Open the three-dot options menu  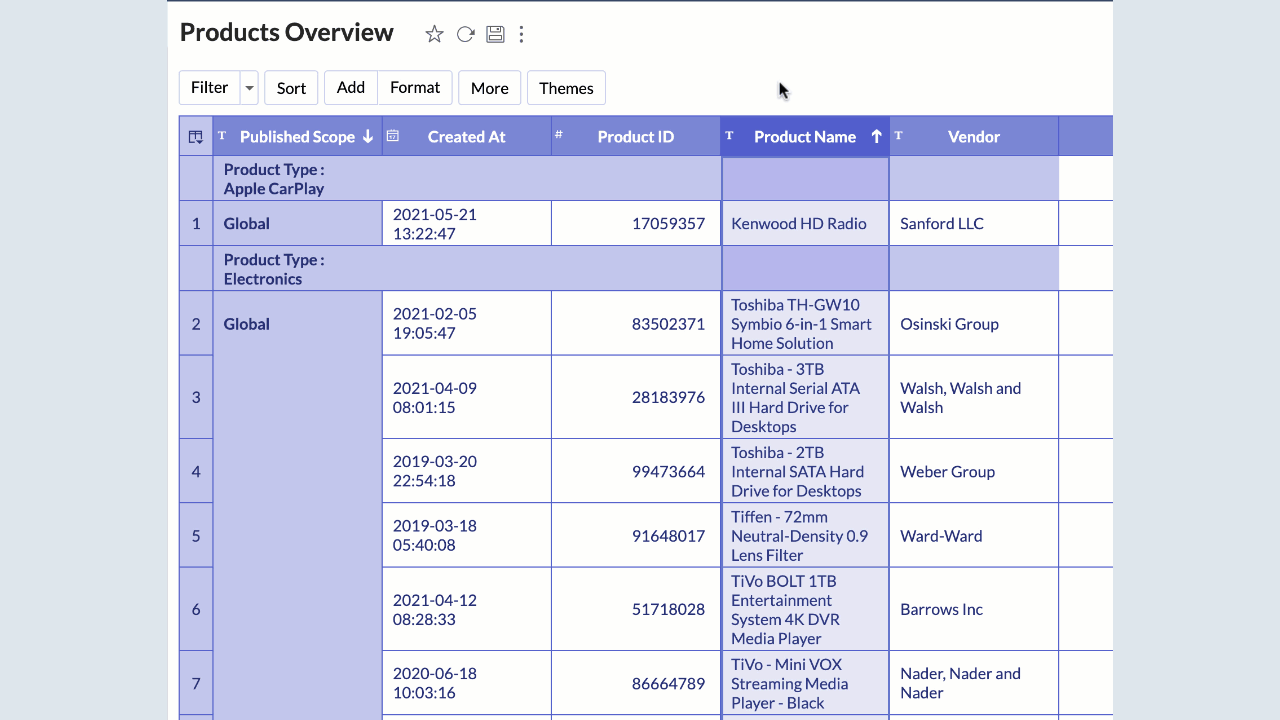pos(521,34)
